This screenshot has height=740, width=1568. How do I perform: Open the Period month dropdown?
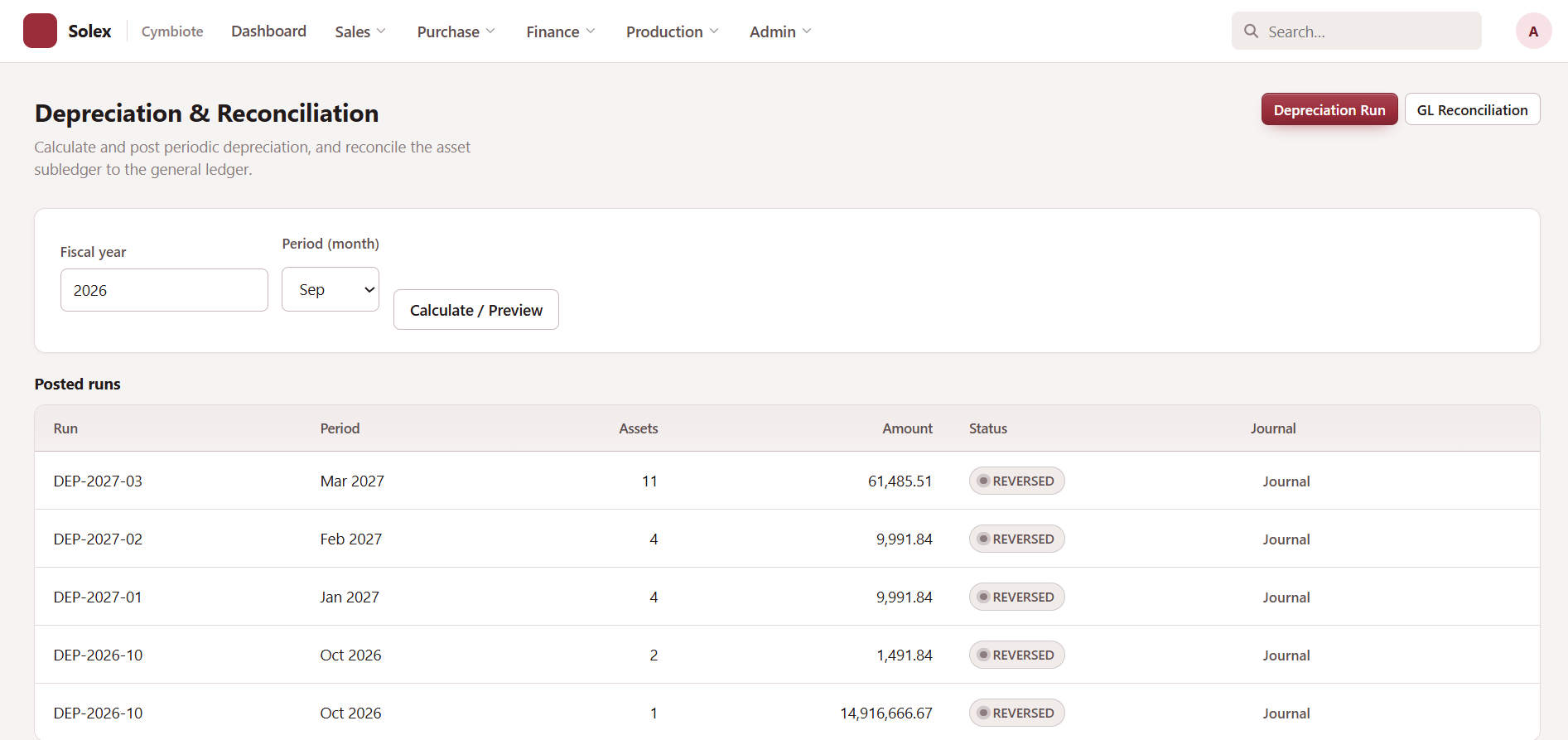point(330,289)
